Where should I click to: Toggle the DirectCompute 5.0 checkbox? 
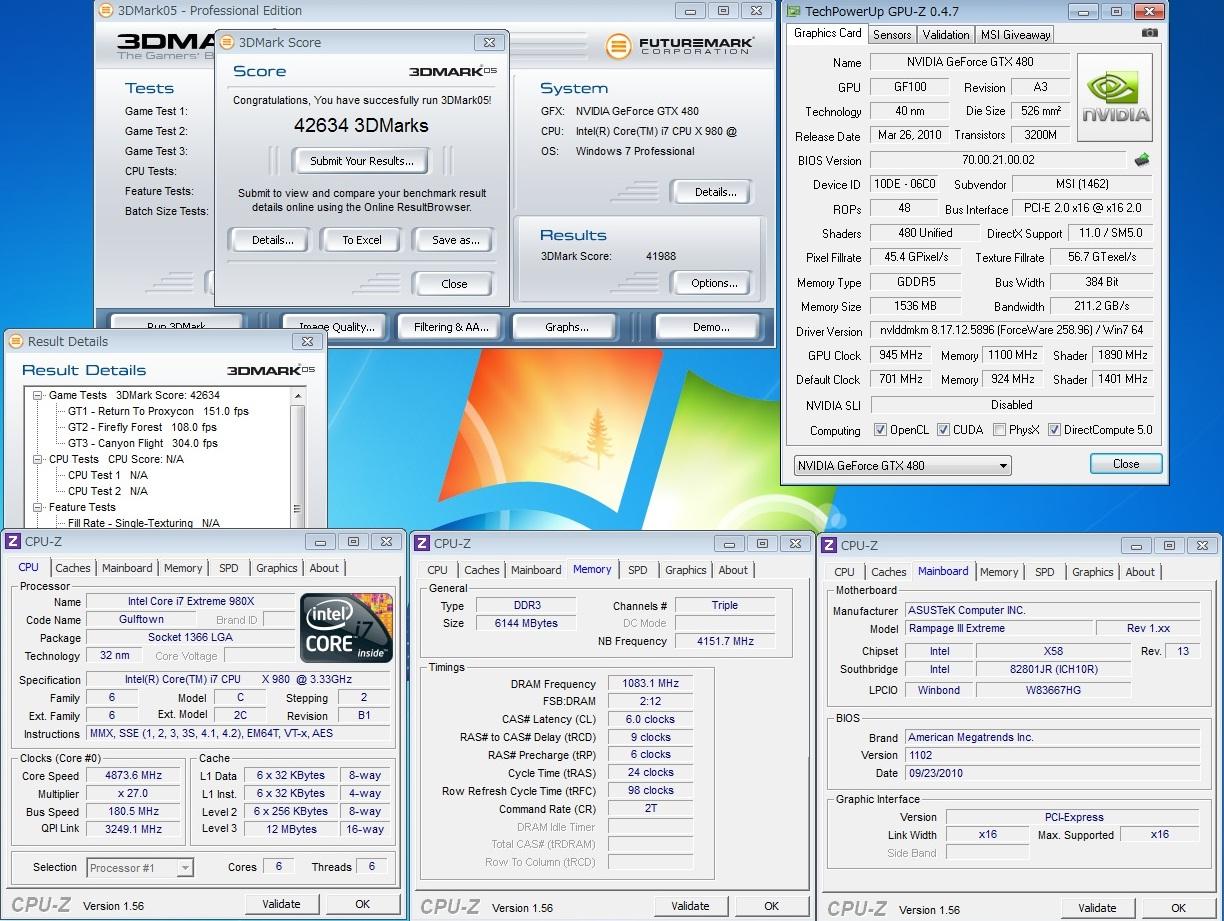pos(1054,430)
